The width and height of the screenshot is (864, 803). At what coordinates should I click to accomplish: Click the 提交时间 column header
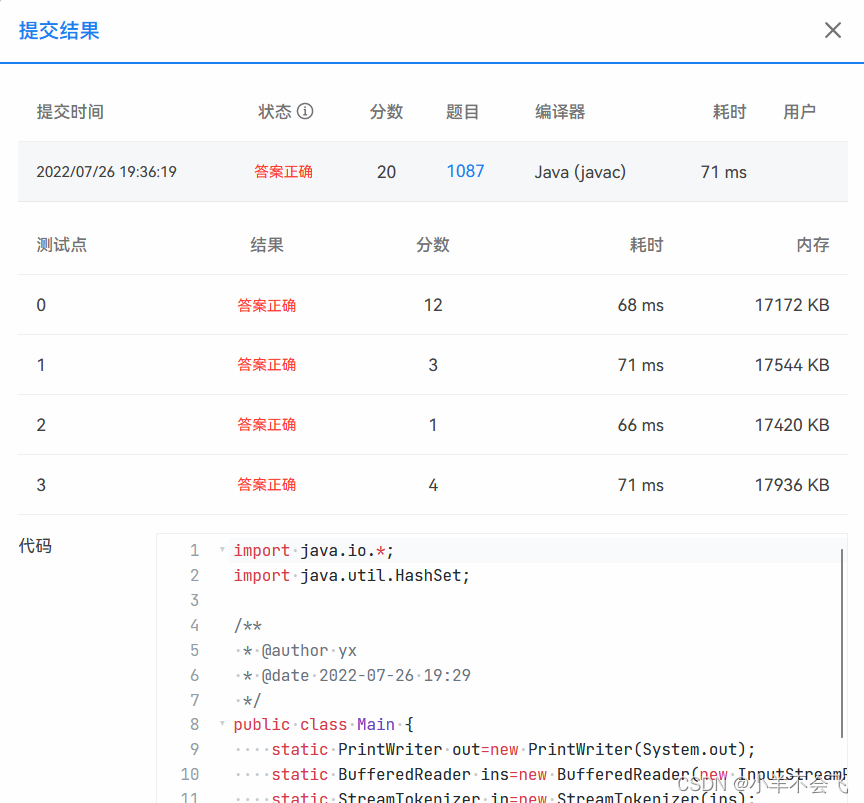(70, 112)
